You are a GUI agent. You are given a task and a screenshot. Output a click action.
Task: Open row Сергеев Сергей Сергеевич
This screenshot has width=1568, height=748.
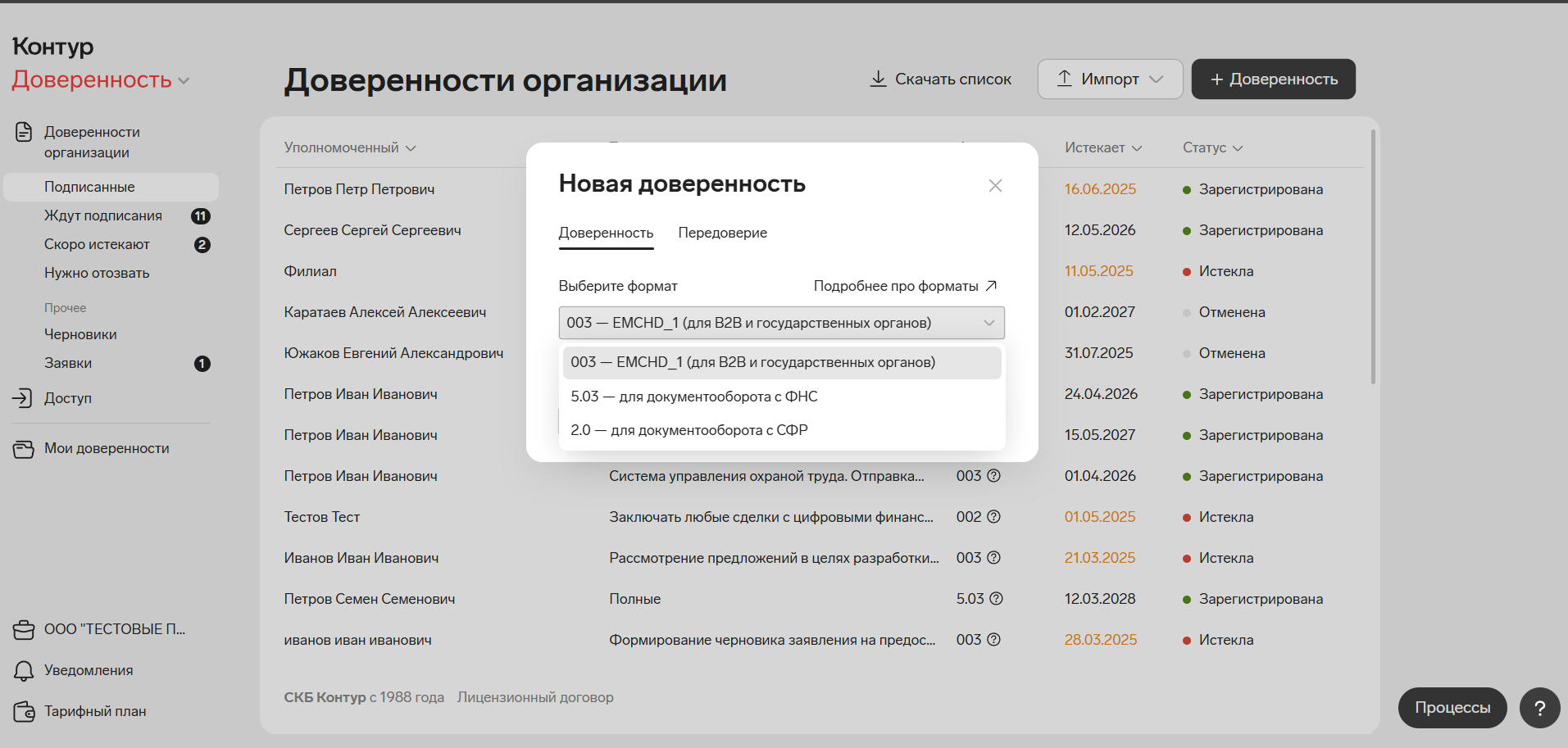(372, 230)
